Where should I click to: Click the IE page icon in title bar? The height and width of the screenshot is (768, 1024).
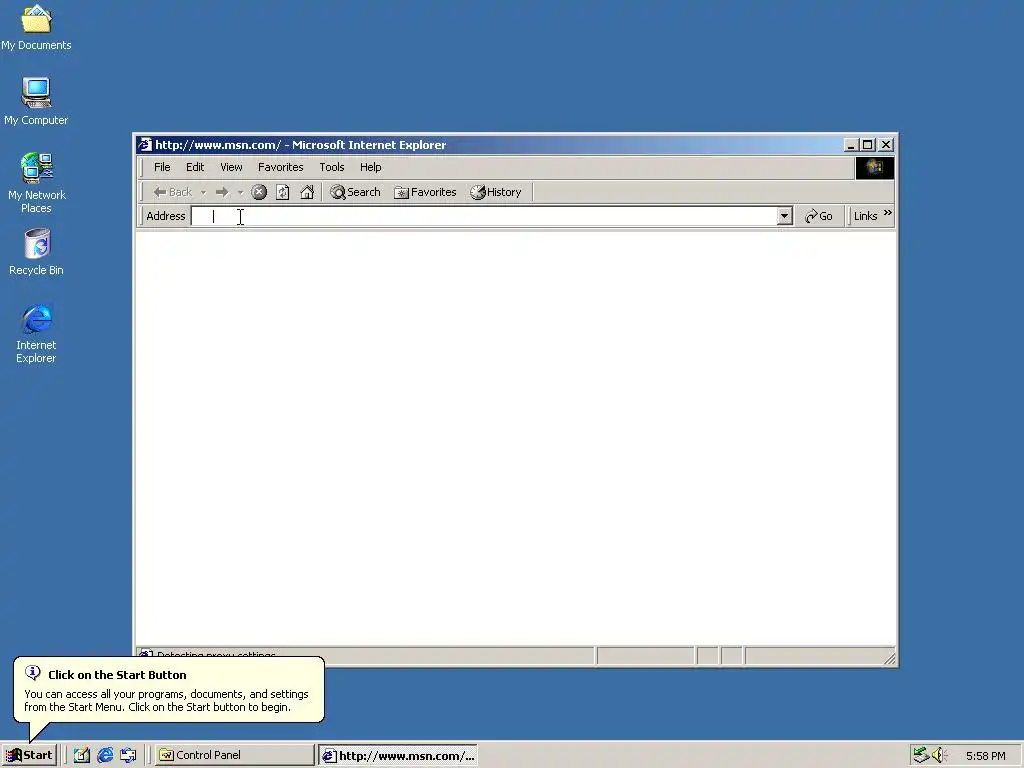coord(145,144)
